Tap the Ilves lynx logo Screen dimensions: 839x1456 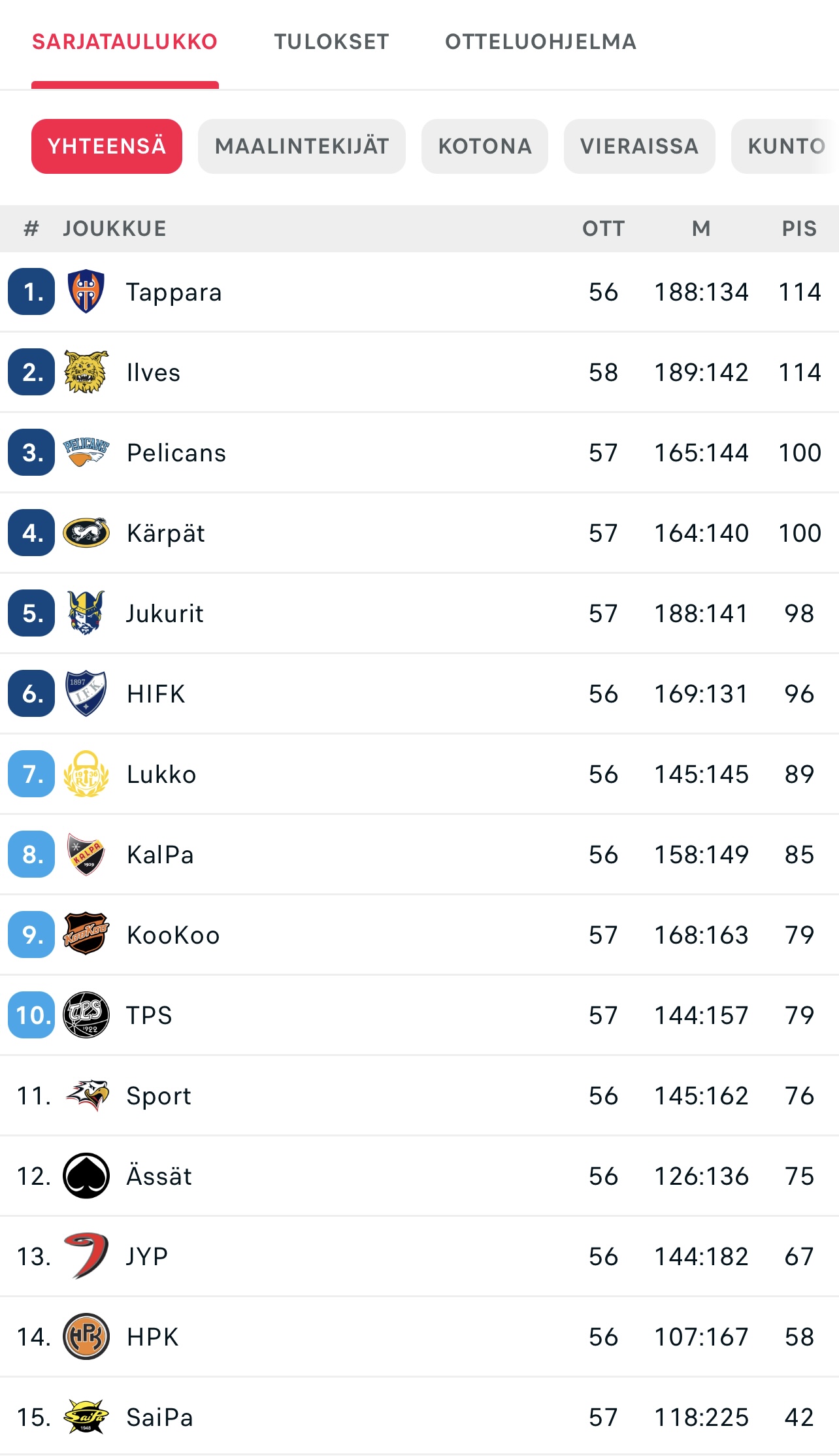coord(86,372)
